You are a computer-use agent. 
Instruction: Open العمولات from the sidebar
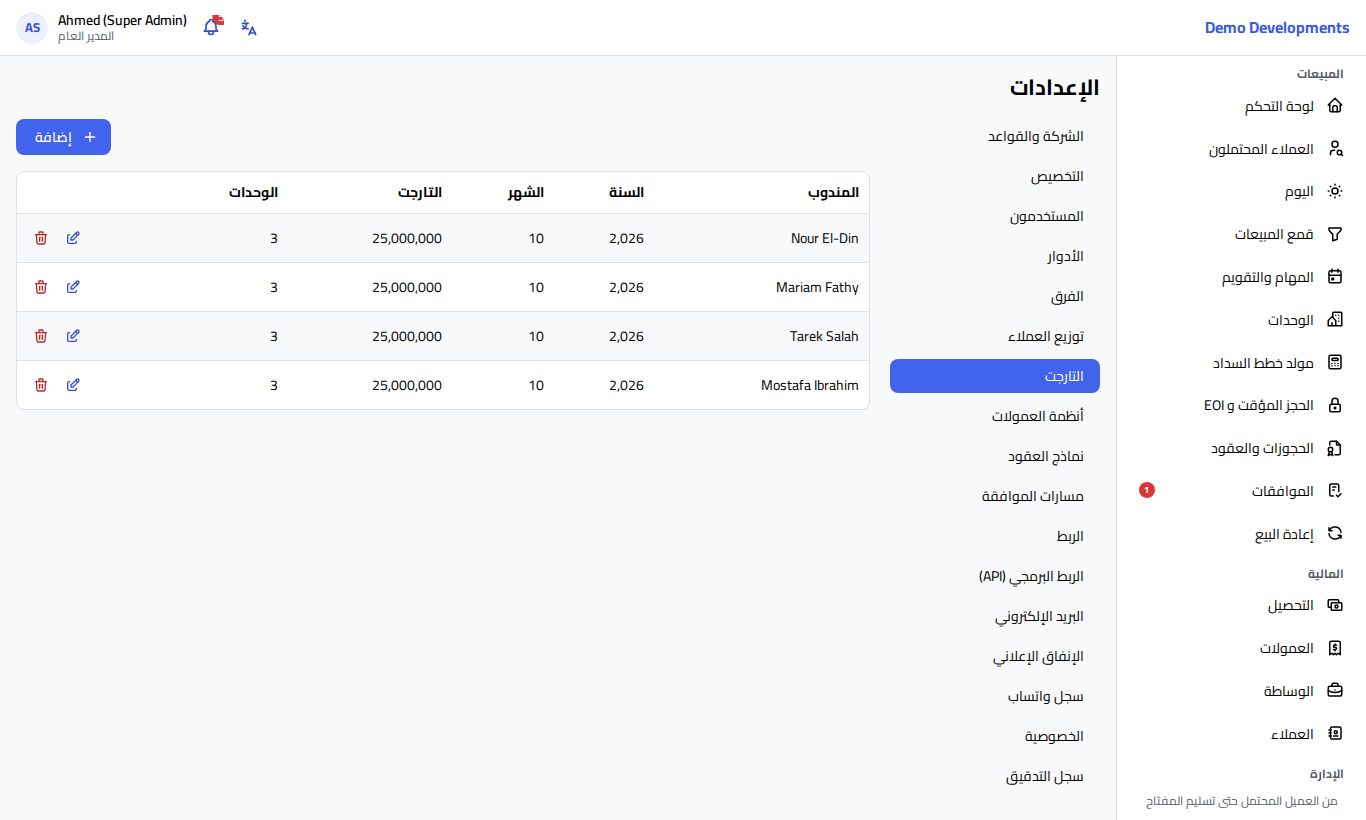click(x=1241, y=648)
